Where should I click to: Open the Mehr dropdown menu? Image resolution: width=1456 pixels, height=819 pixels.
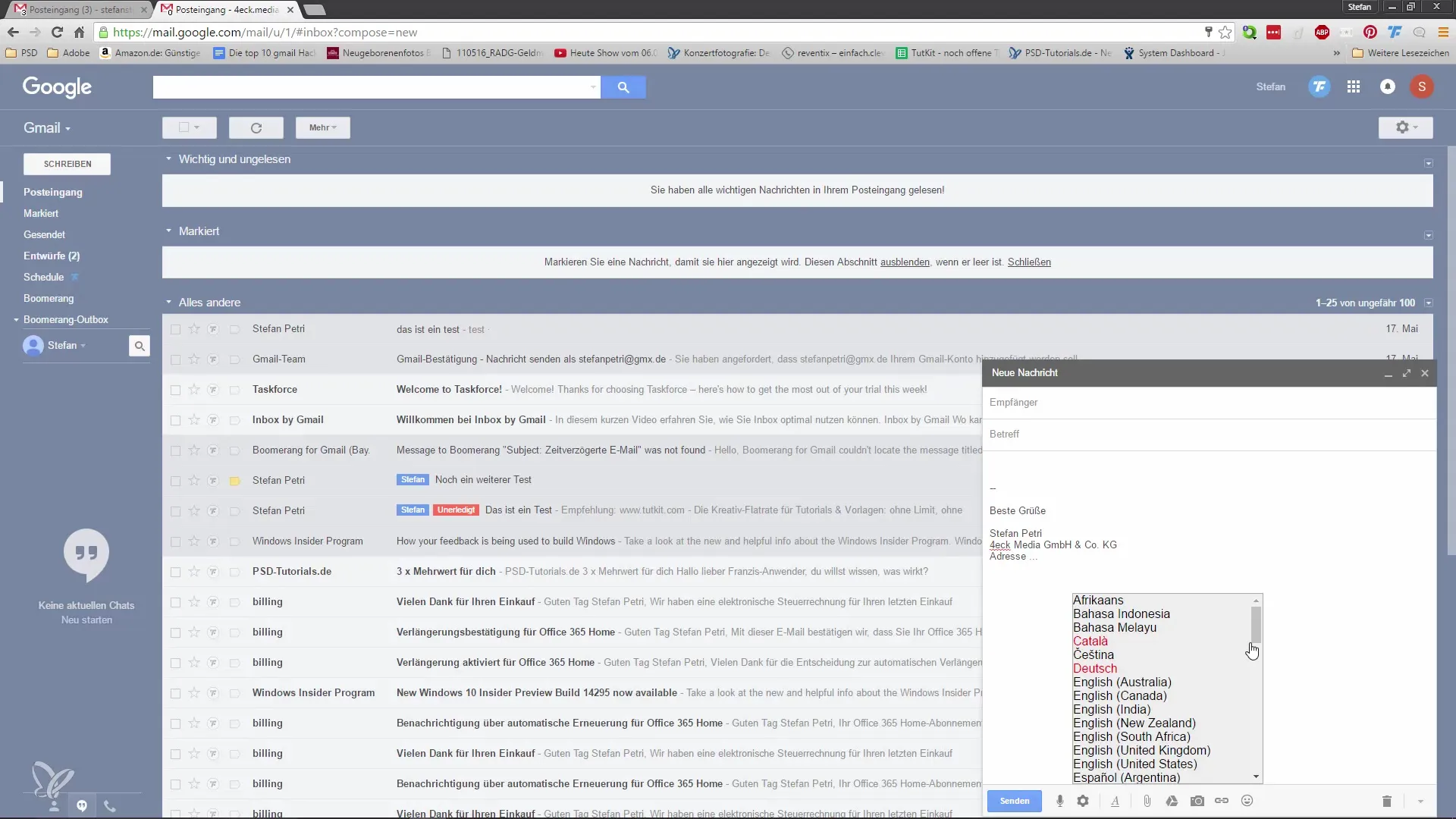[323, 127]
